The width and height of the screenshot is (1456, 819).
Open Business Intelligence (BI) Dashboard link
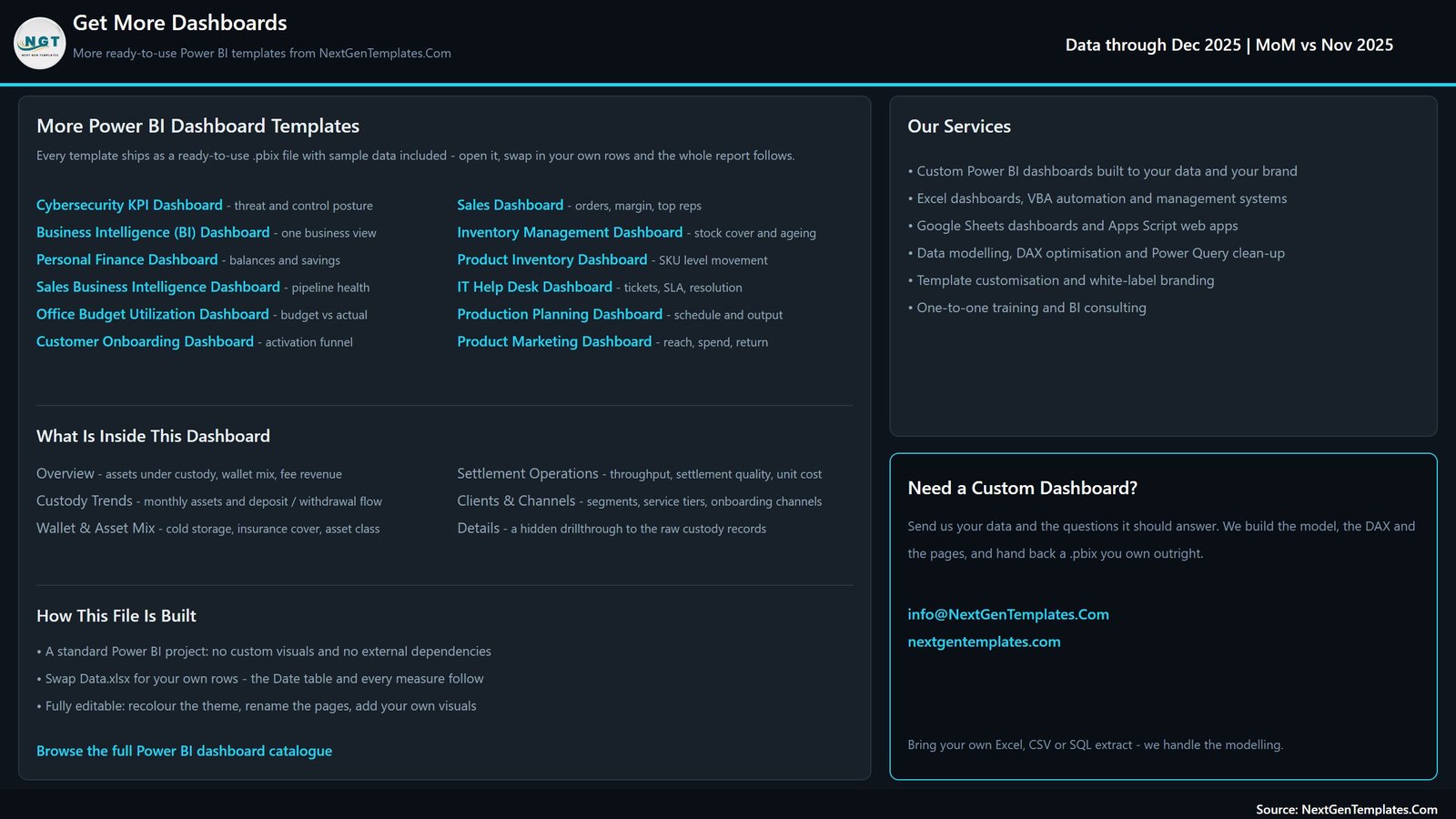pyautogui.click(x=153, y=233)
